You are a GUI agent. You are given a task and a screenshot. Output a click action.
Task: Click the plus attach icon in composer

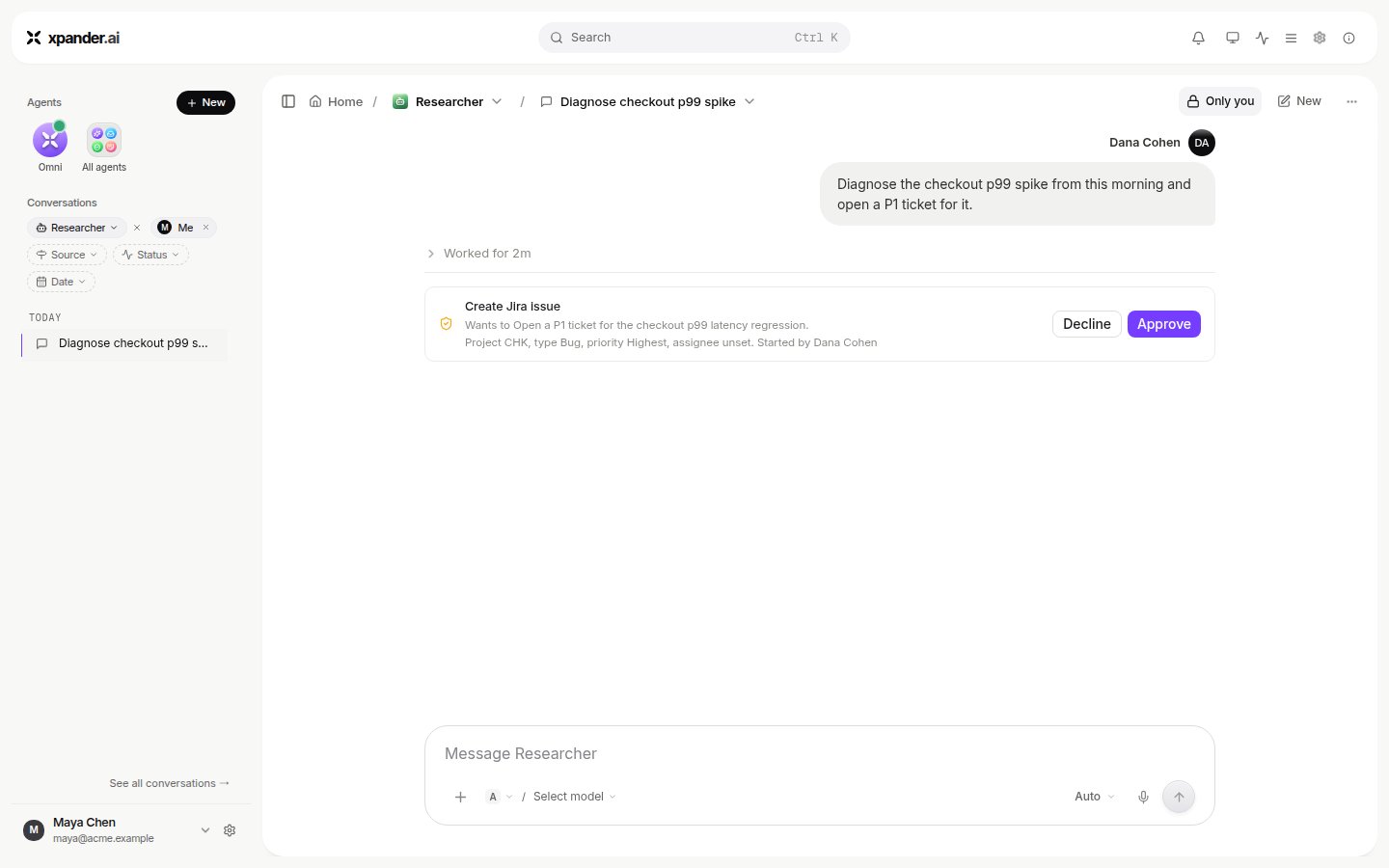click(460, 797)
